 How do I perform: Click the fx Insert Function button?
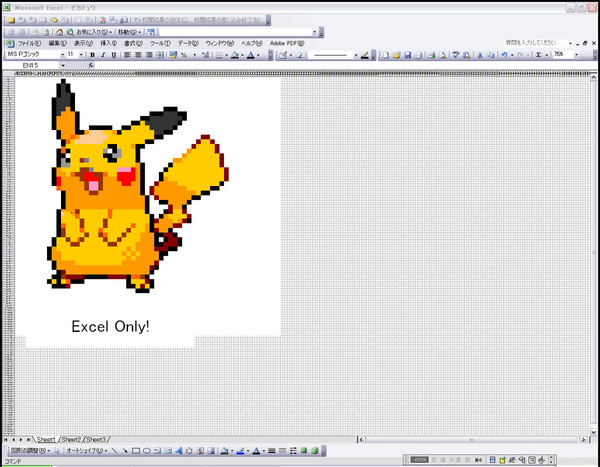coord(91,65)
